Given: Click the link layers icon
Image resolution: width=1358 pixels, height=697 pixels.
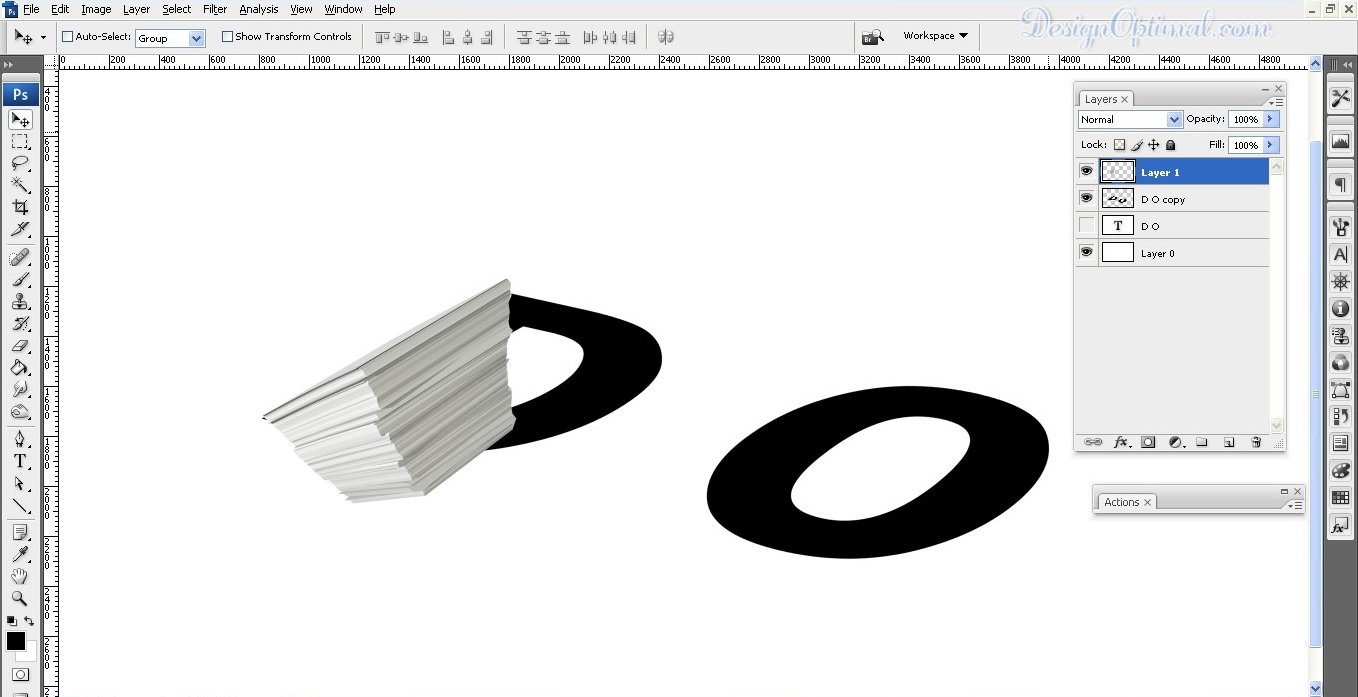Looking at the screenshot, I should click(1093, 442).
